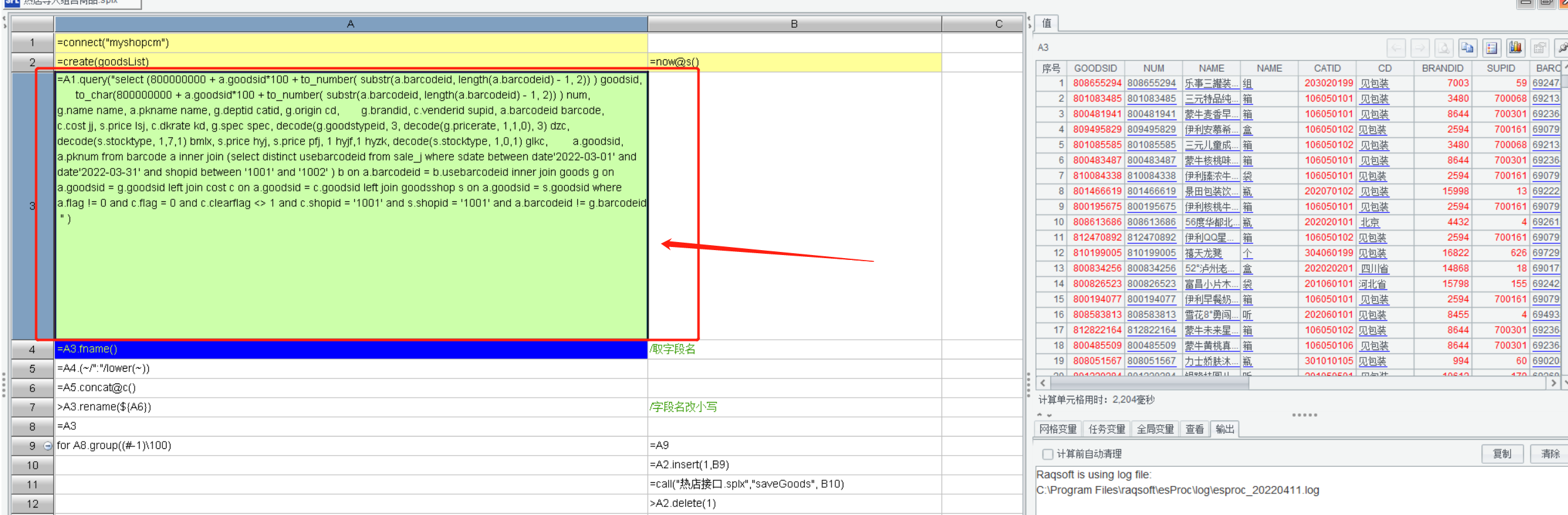Click the pushpin icon in value toolbar
This screenshot has height=515, width=1568.
[x=1562, y=48]
